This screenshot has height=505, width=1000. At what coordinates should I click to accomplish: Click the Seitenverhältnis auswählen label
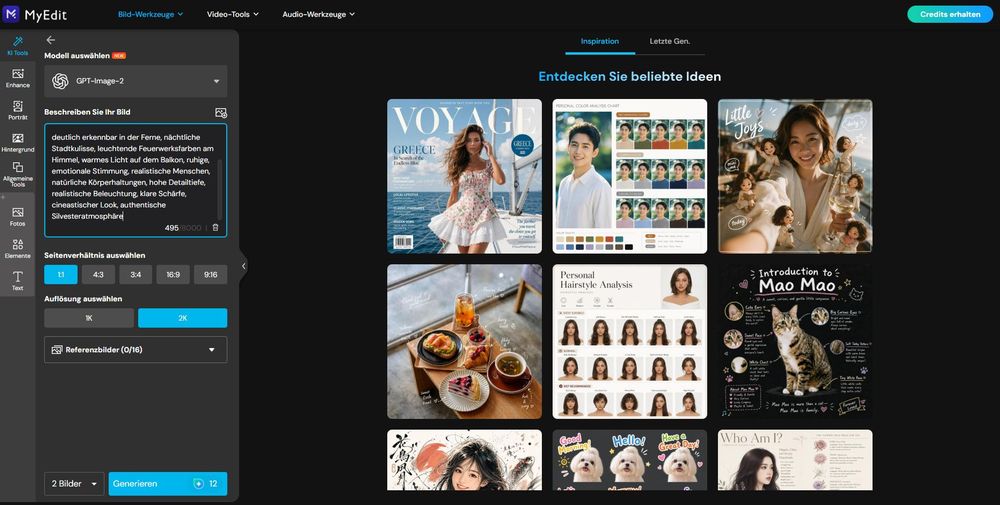[94, 255]
